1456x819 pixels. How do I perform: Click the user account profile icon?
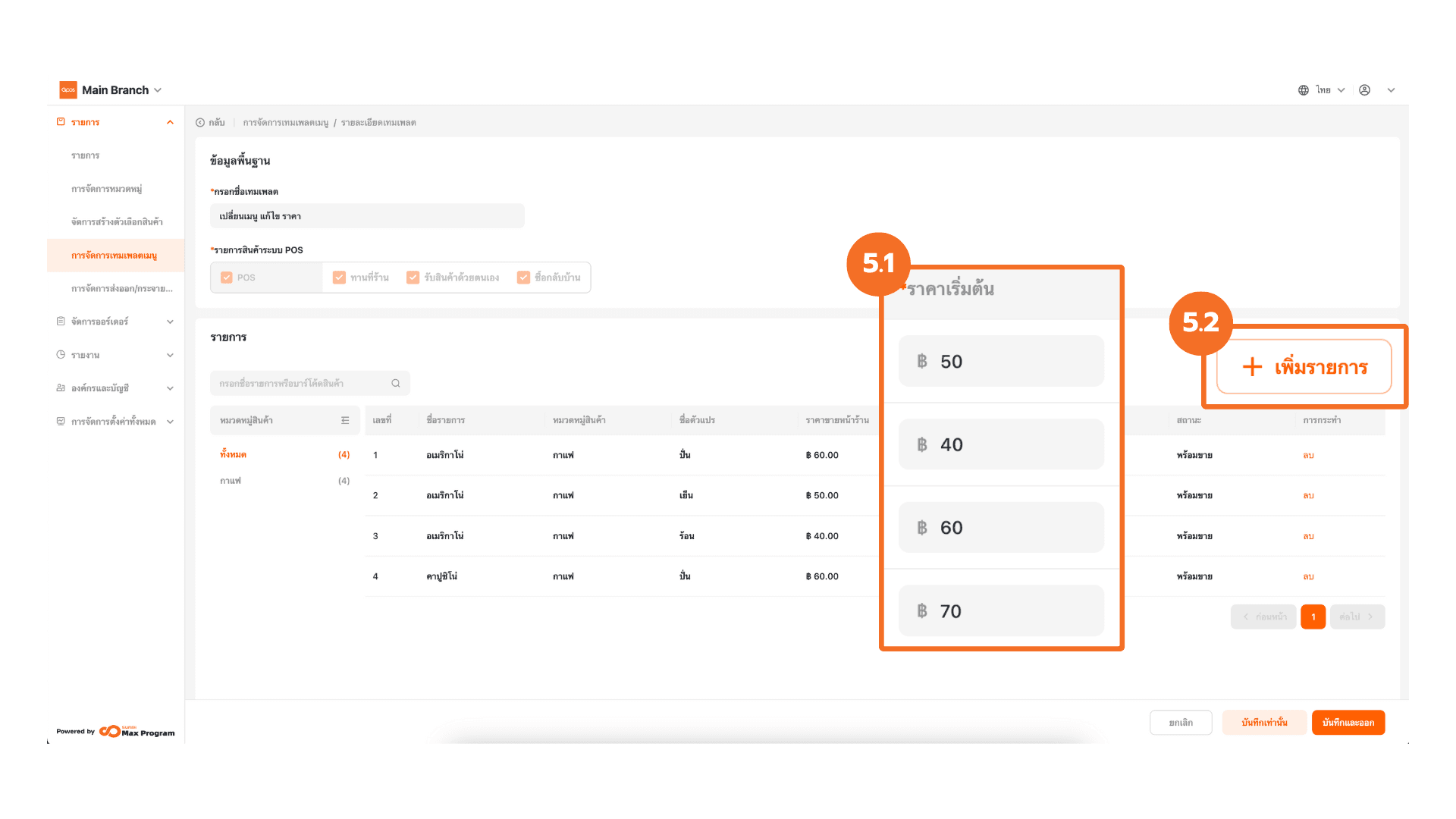[1364, 90]
